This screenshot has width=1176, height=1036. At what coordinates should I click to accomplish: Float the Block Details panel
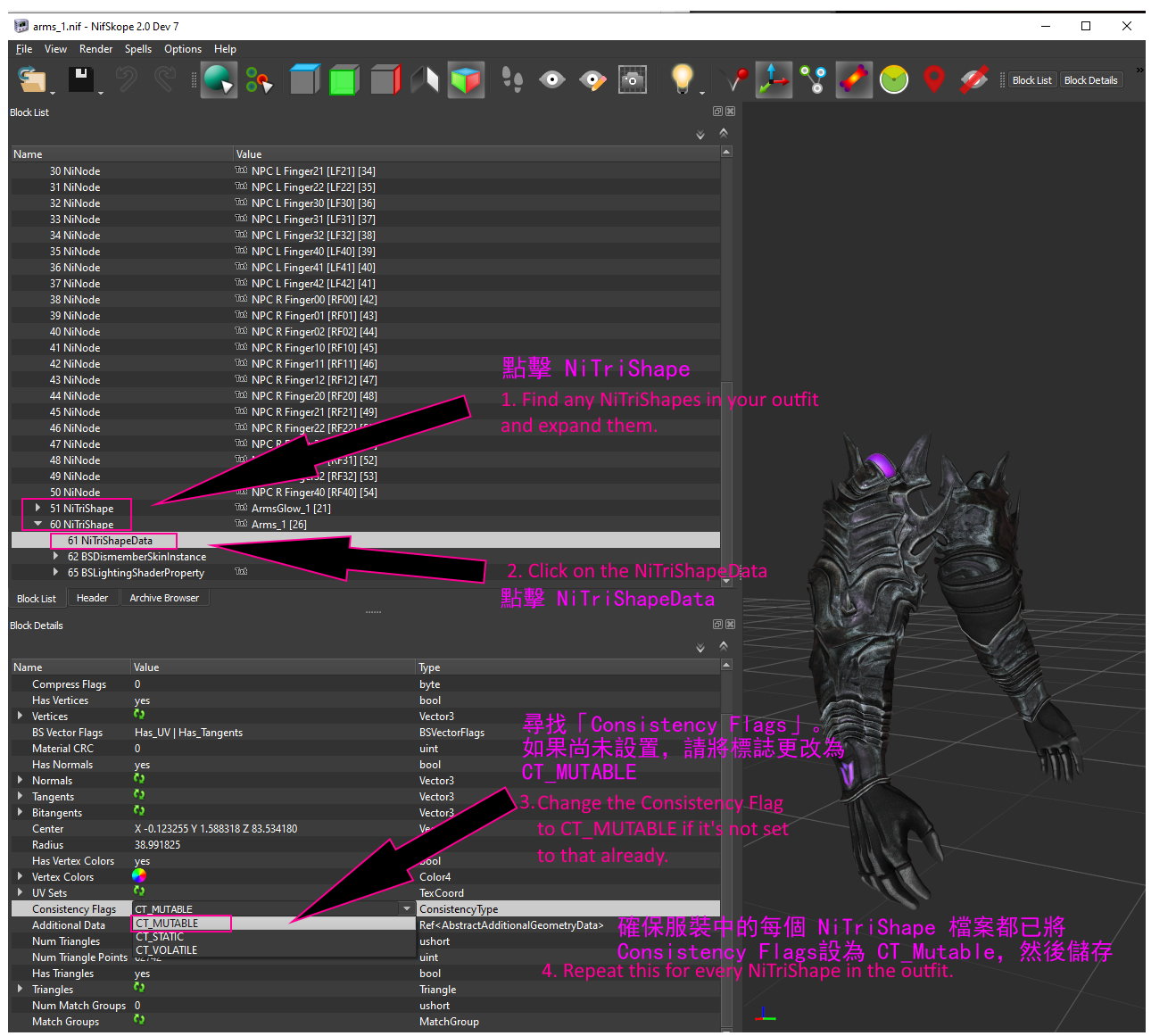pyautogui.click(x=717, y=625)
